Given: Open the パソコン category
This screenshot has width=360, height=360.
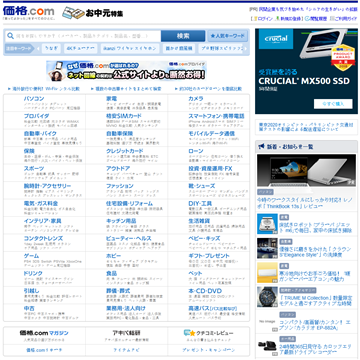Looking at the screenshot, I should click(x=34, y=99).
